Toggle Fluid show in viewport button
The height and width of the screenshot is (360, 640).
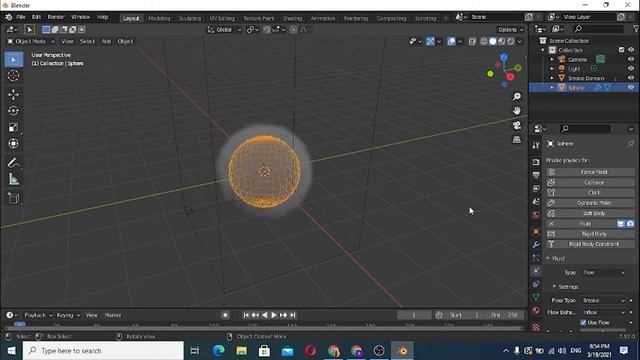point(621,224)
